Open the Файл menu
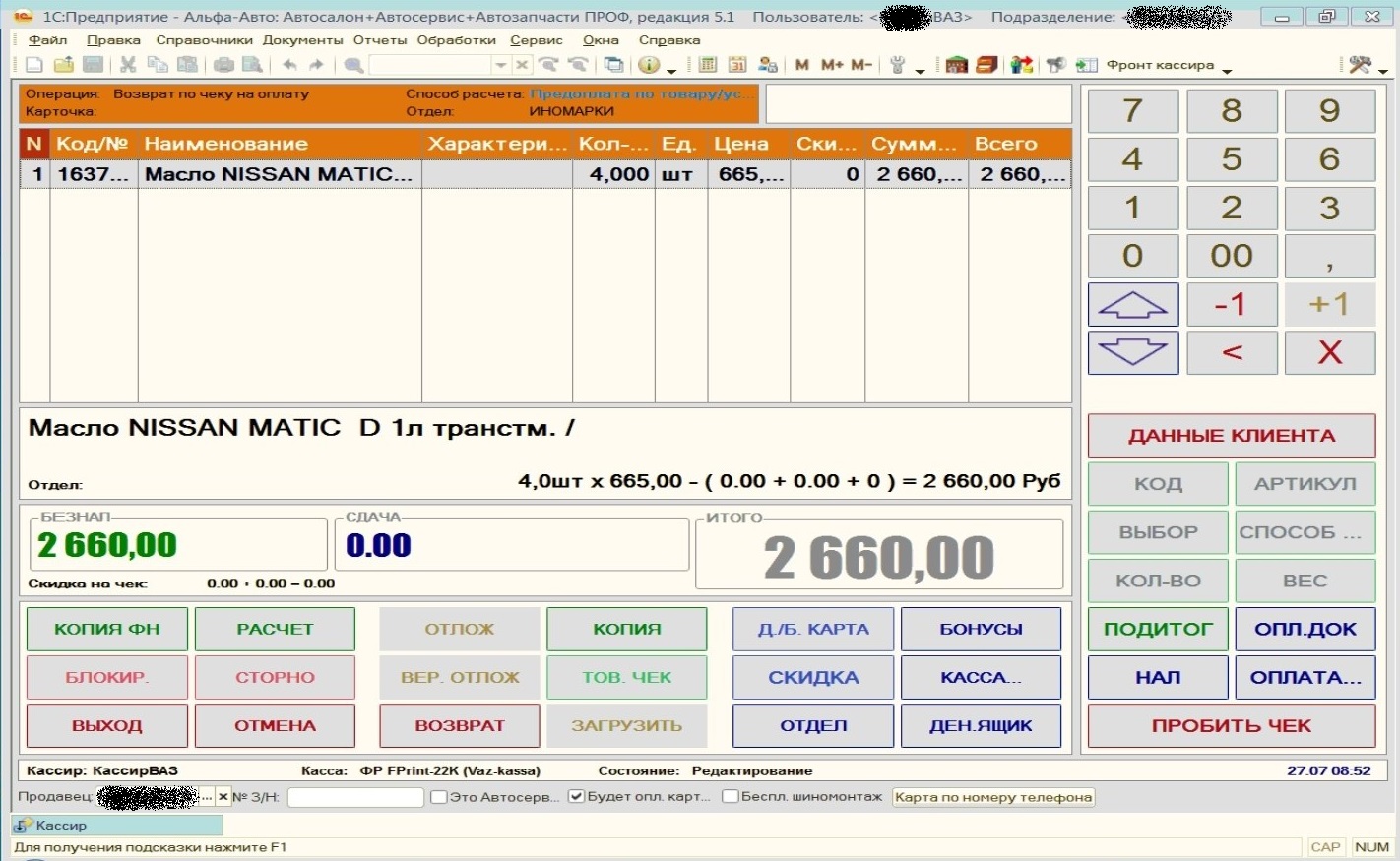This screenshot has height=861, width=1400. tap(48, 40)
